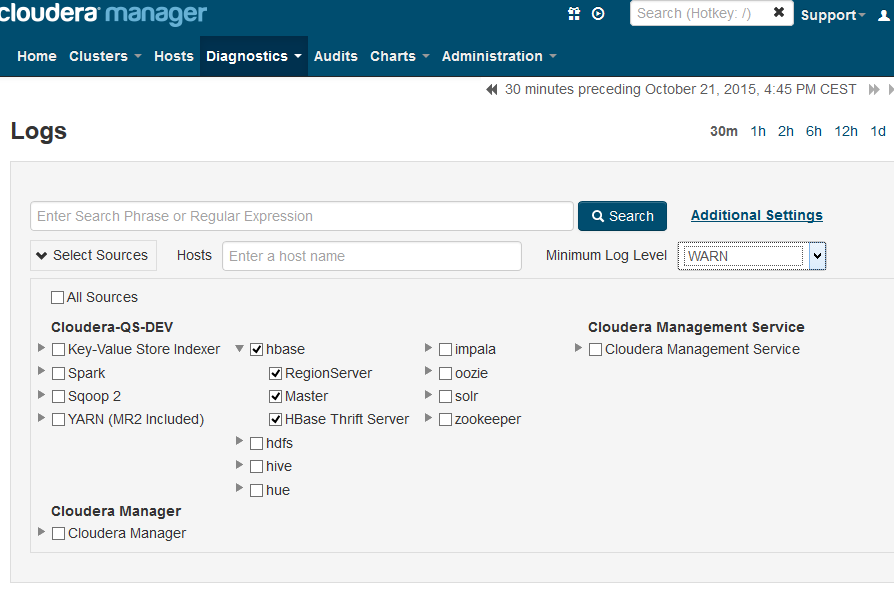The width and height of the screenshot is (894, 594).
Task: Move time range forward with fast-forward arrows
Action: 874,90
